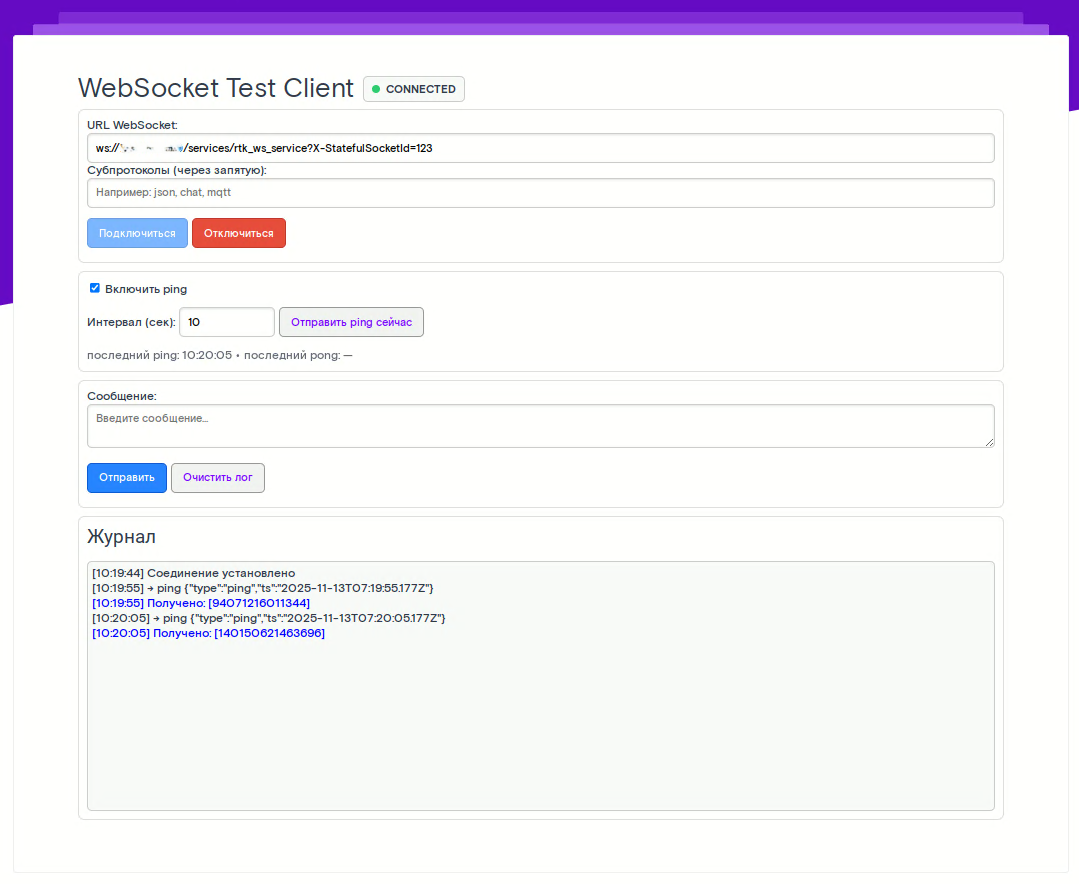Focus the URL WebSocket address field
Viewport: 1079px width, 884px height.
[x=540, y=148]
